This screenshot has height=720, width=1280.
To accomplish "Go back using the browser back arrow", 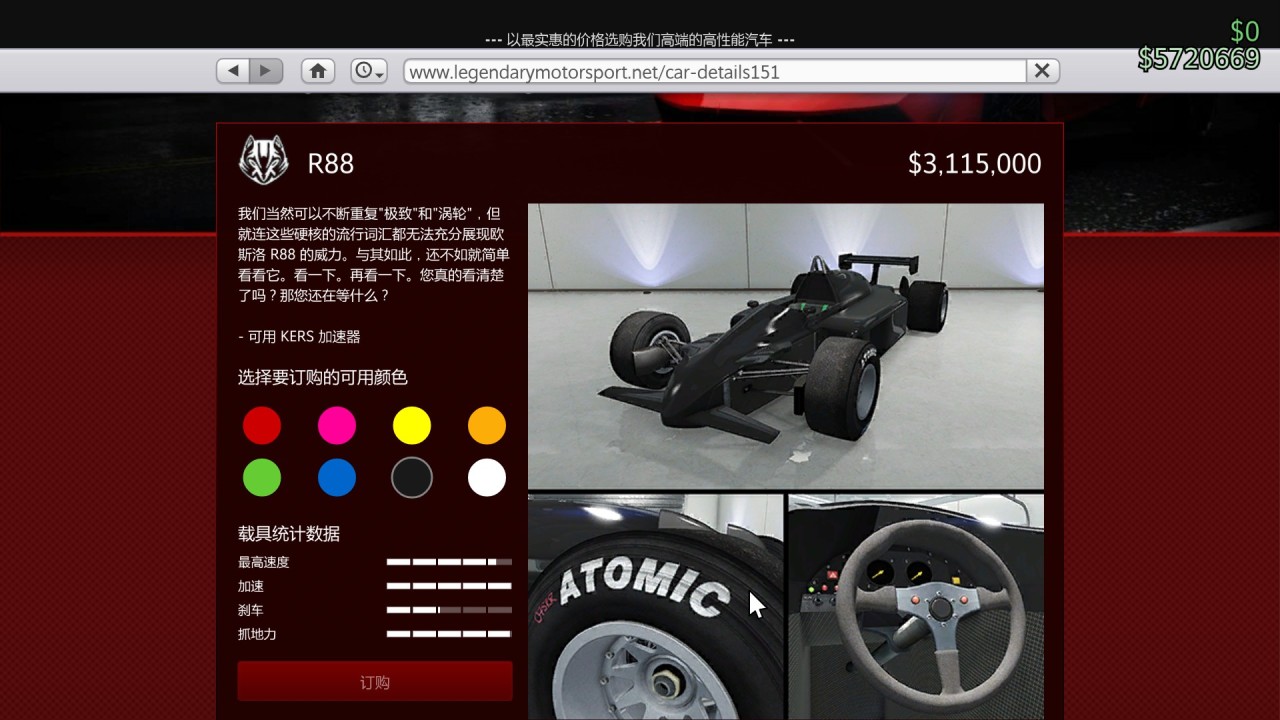I will point(233,71).
